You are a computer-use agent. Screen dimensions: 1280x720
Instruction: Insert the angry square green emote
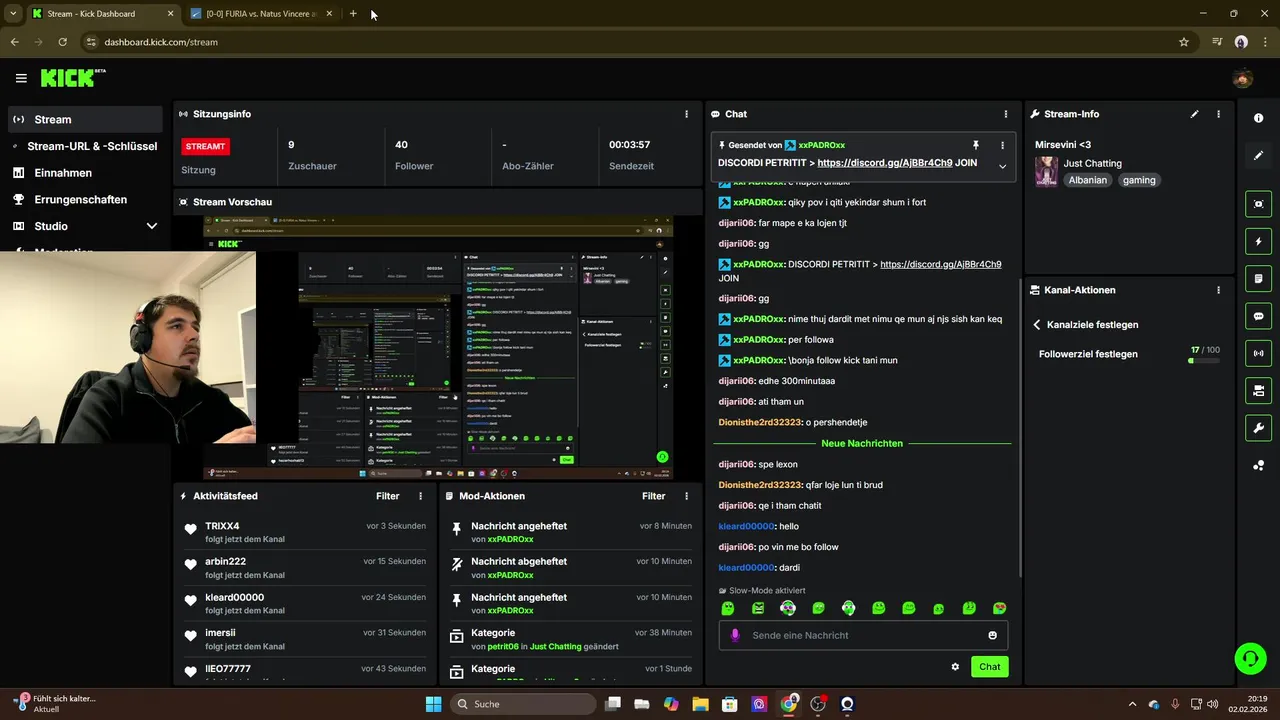758,608
